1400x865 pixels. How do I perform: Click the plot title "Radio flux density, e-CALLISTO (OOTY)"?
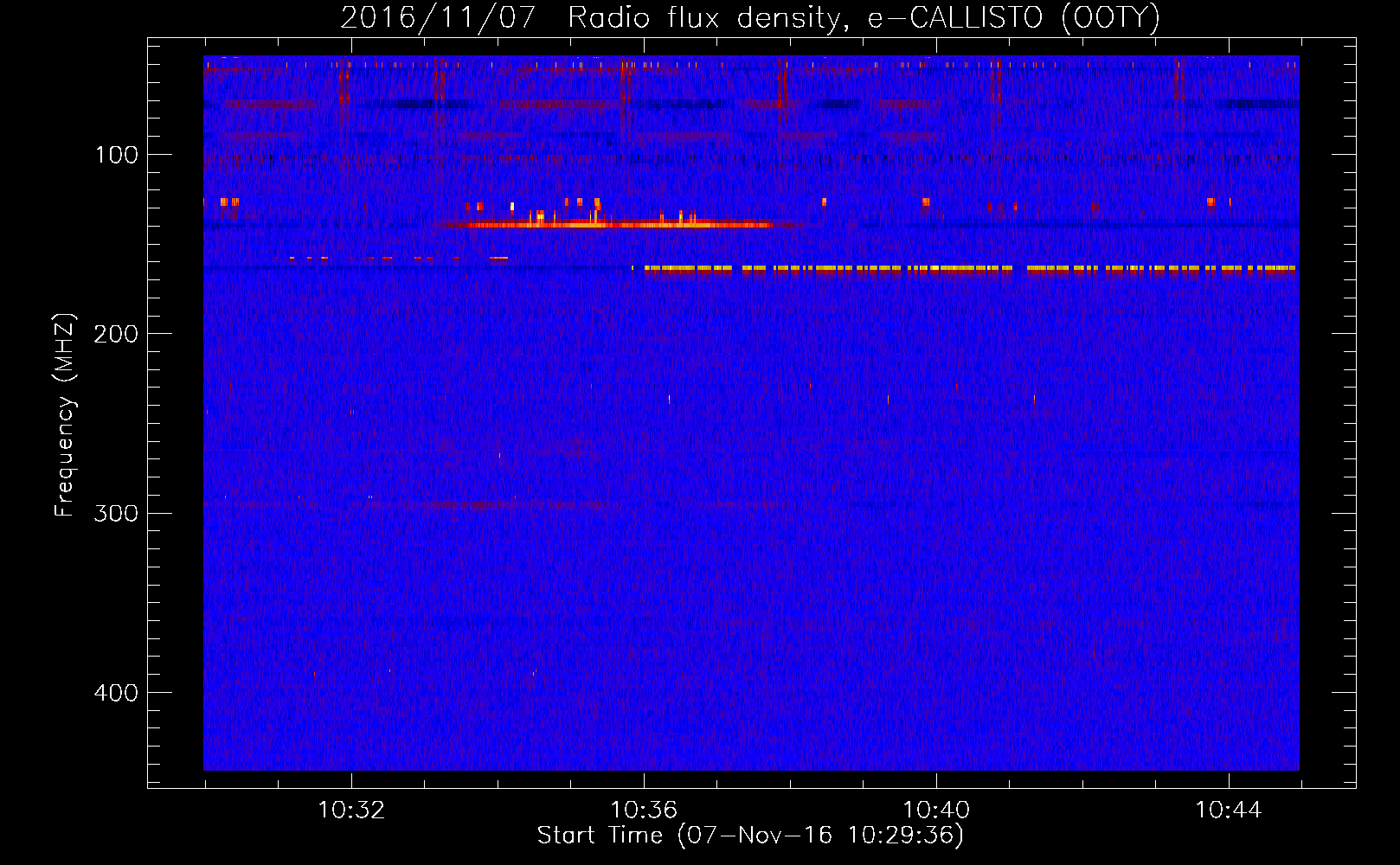[864, 18]
